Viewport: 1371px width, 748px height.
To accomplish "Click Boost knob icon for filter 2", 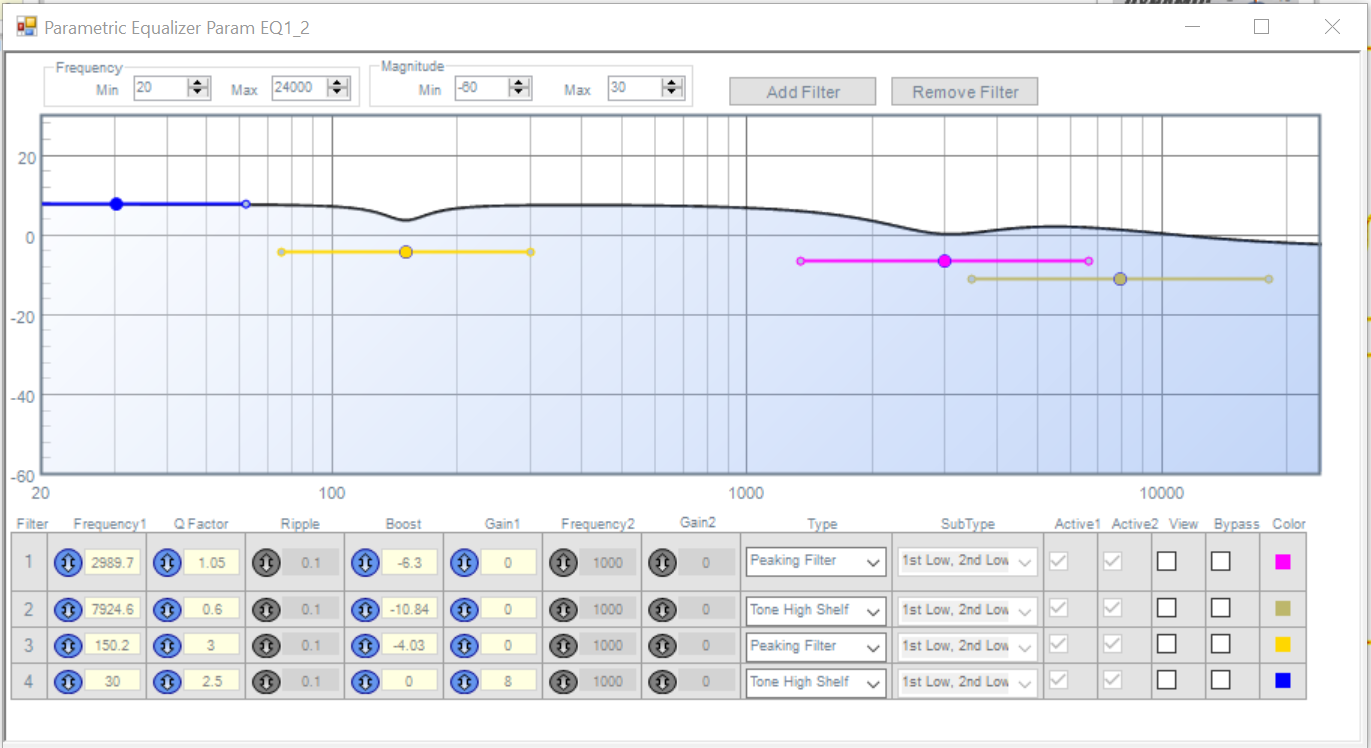I will 365,609.
